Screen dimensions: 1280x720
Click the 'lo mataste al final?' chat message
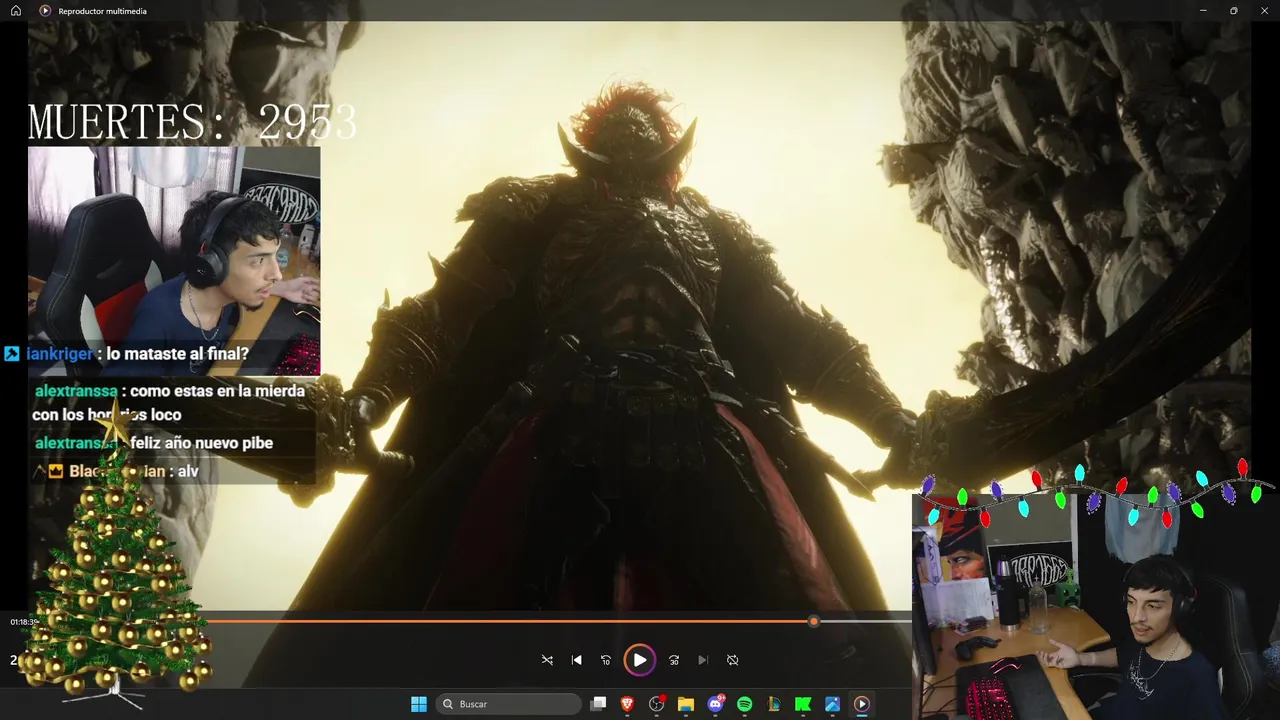click(177, 354)
